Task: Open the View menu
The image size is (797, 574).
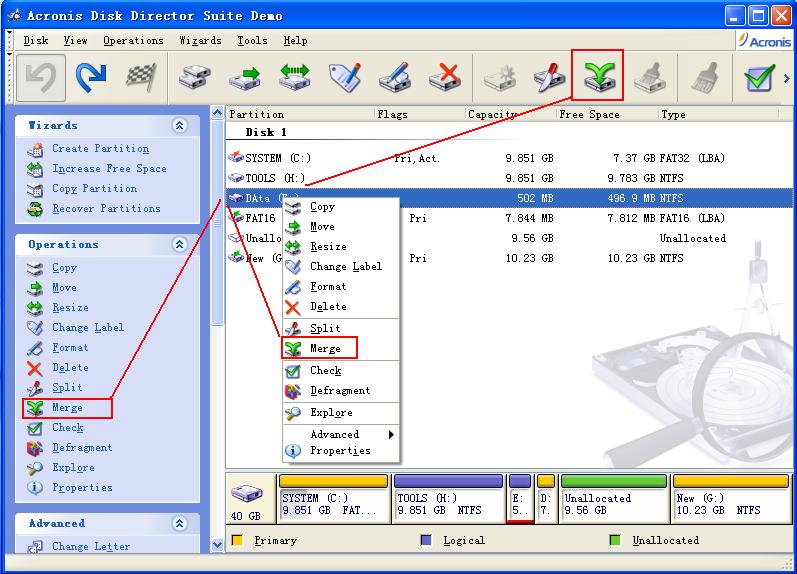Action: coord(75,41)
